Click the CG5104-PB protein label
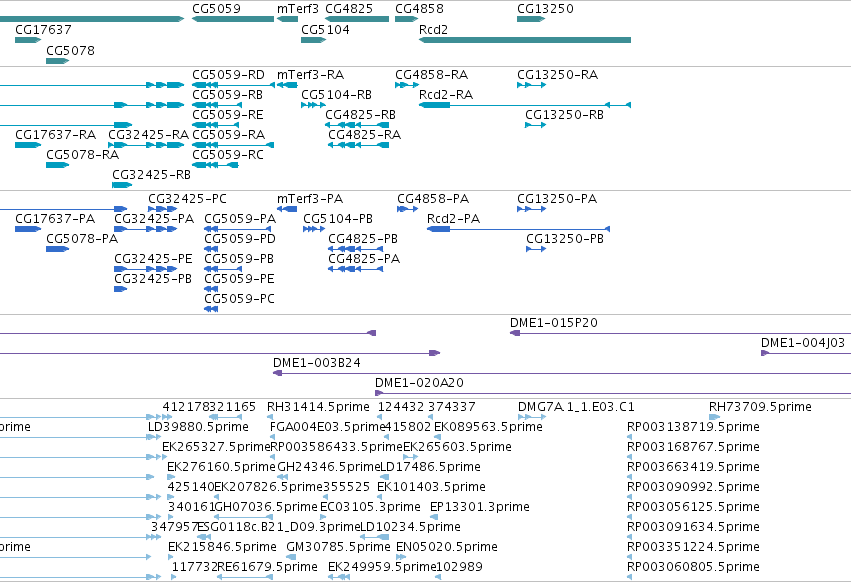Screen dimensions: 851x582 coord(338,219)
